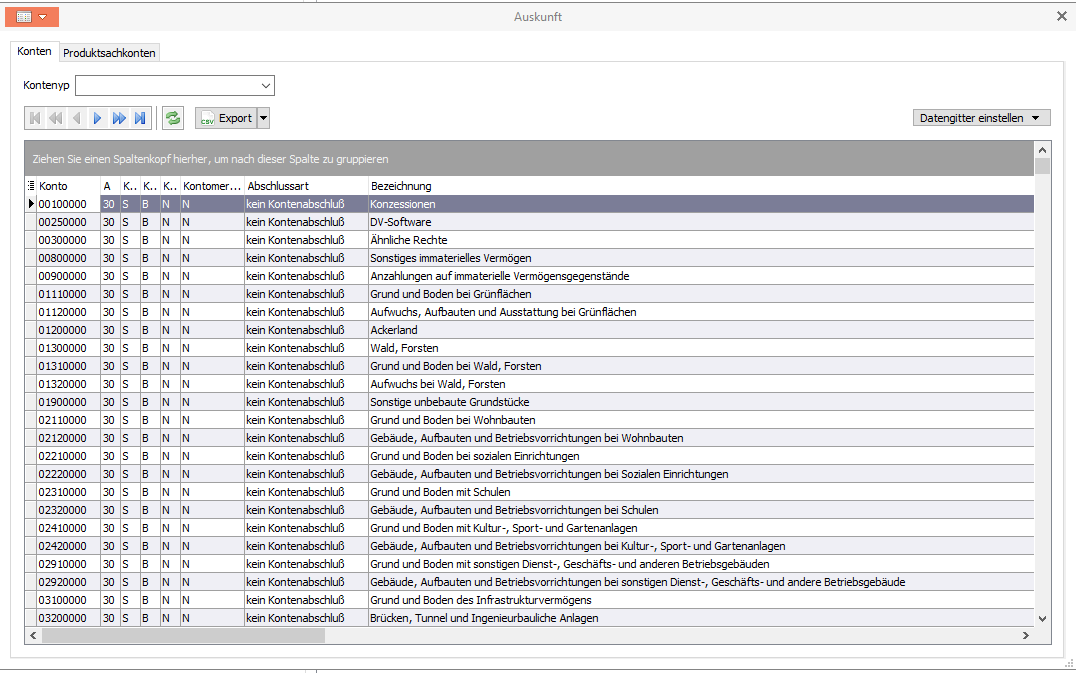Switch to the Produktsachkonten tab

(x=109, y=53)
